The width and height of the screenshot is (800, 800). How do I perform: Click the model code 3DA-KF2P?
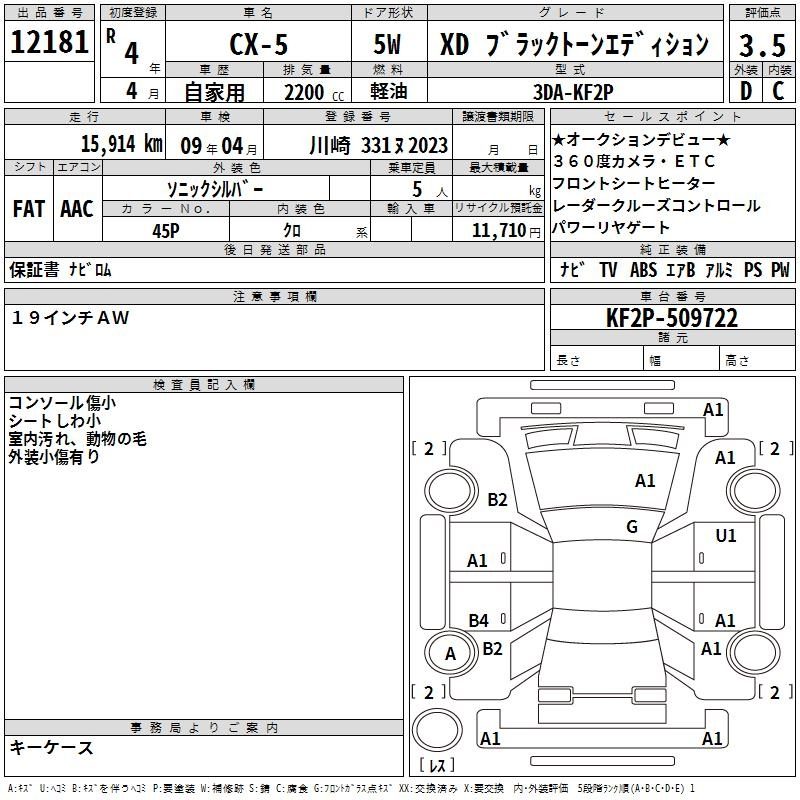point(573,92)
